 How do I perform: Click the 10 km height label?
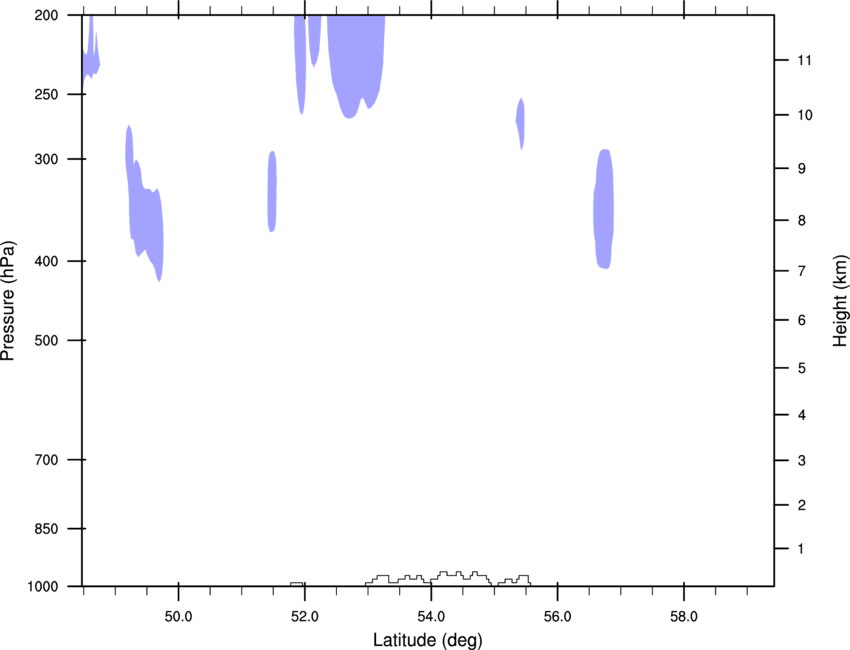[x=805, y=115]
